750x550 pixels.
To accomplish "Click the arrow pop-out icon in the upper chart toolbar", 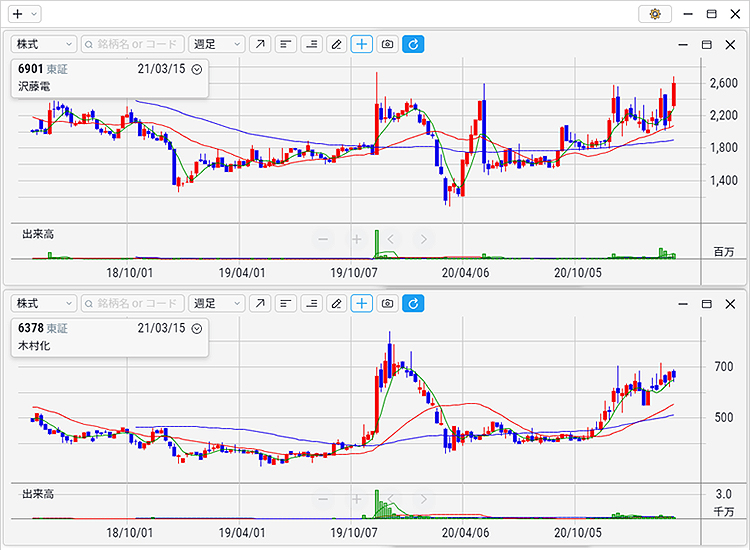I will point(260,44).
